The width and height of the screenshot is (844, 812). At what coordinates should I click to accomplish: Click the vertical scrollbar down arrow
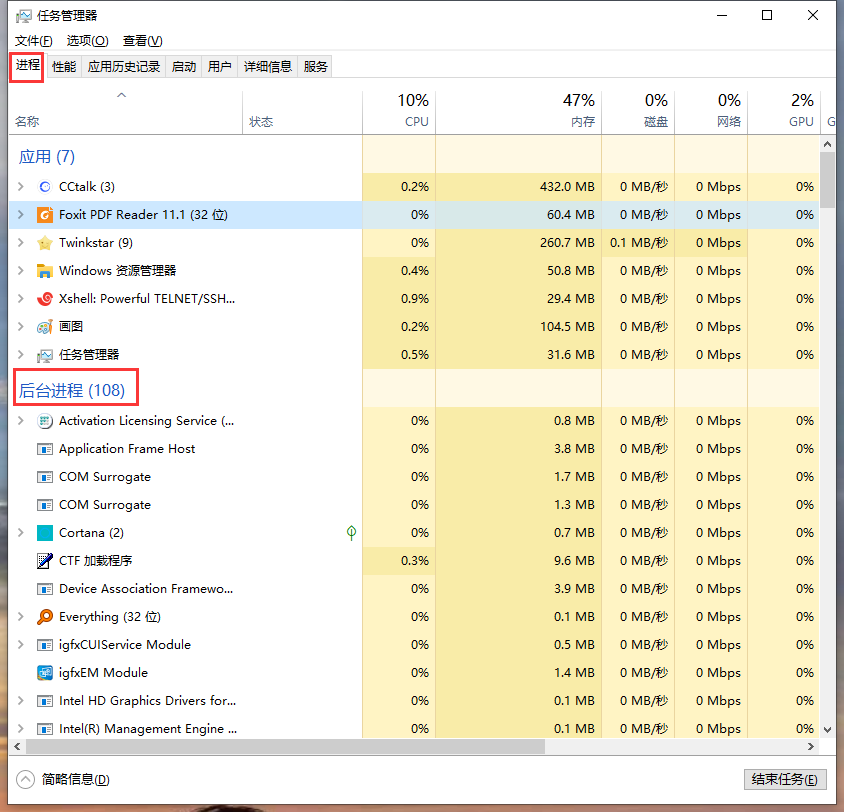[x=827, y=730]
